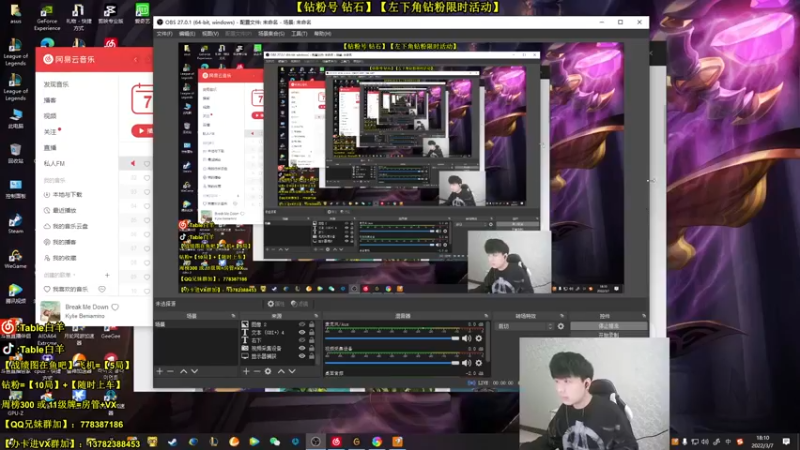Viewport: 800px width, 450px height.
Task: Open the 麦克风/Aux mixer settings gear
Action: [479, 338]
